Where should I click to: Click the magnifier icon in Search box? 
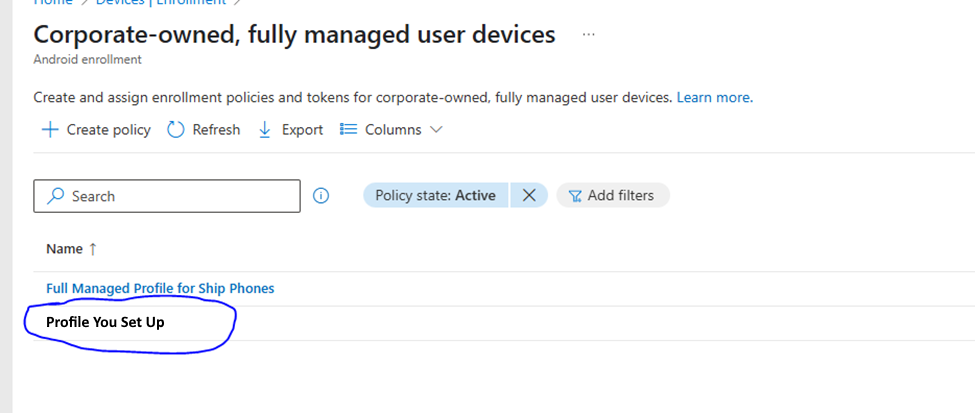56,196
